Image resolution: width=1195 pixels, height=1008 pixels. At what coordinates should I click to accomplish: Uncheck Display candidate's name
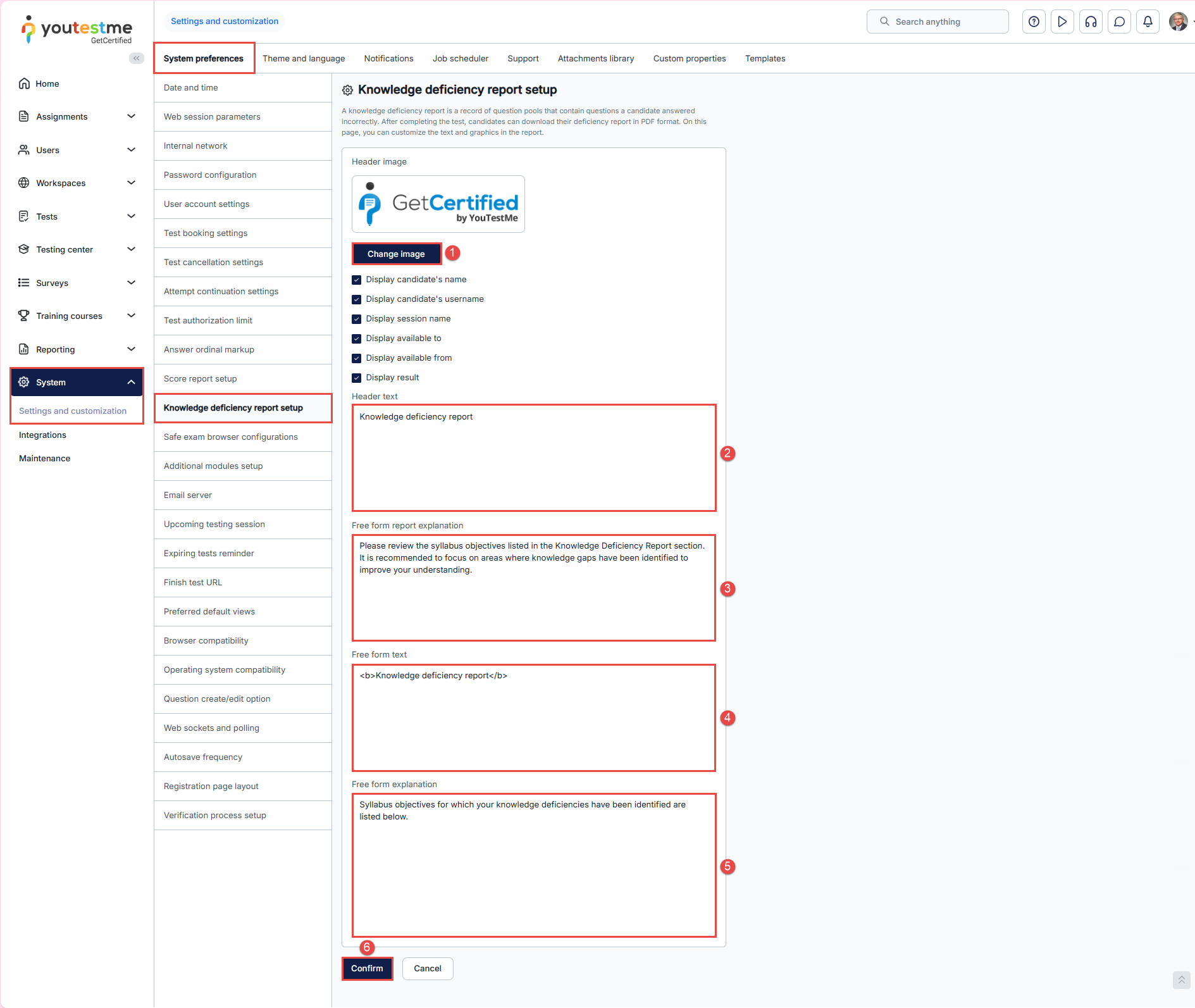pyautogui.click(x=357, y=280)
